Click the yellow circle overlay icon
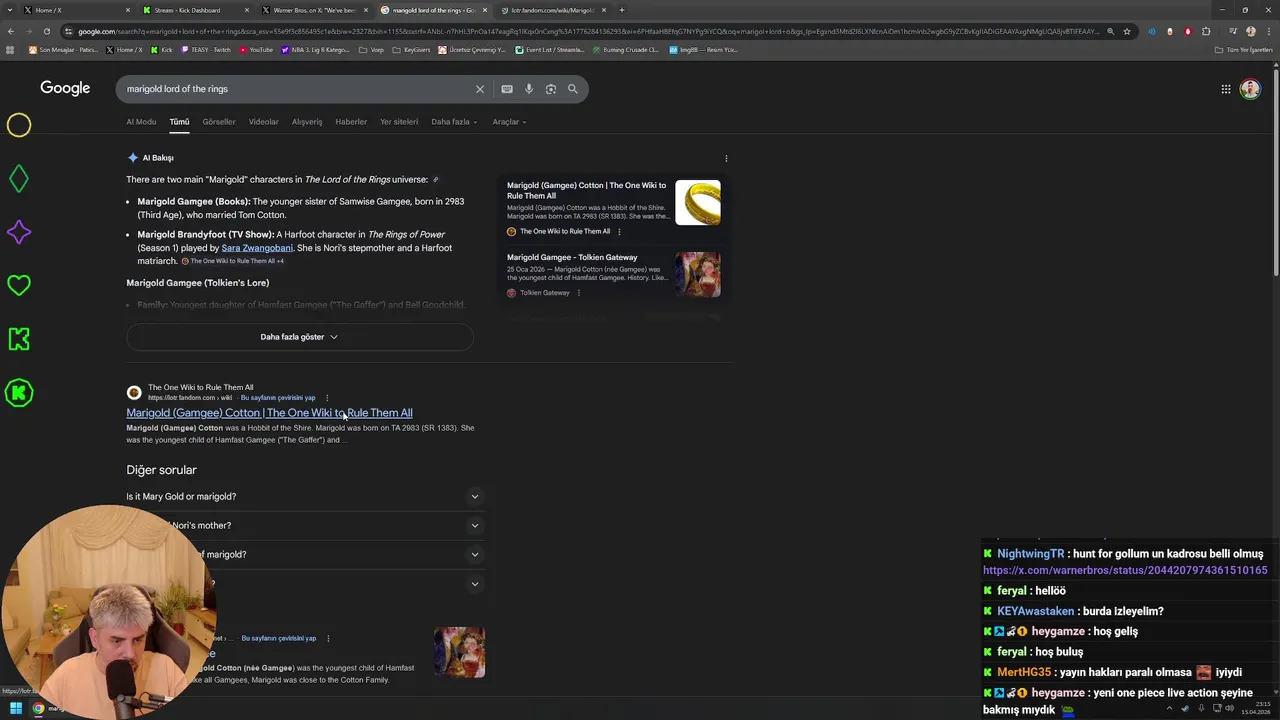Image resolution: width=1280 pixels, height=720 pixels. pyautogui.click(x=19, y=125)
